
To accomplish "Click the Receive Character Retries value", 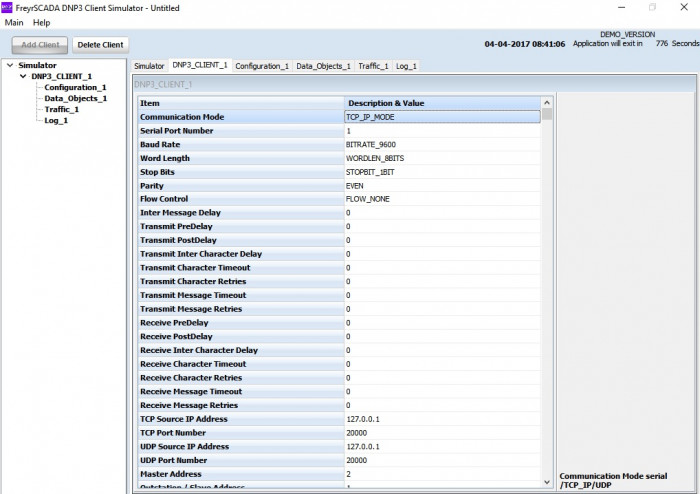I will [442, 378].
